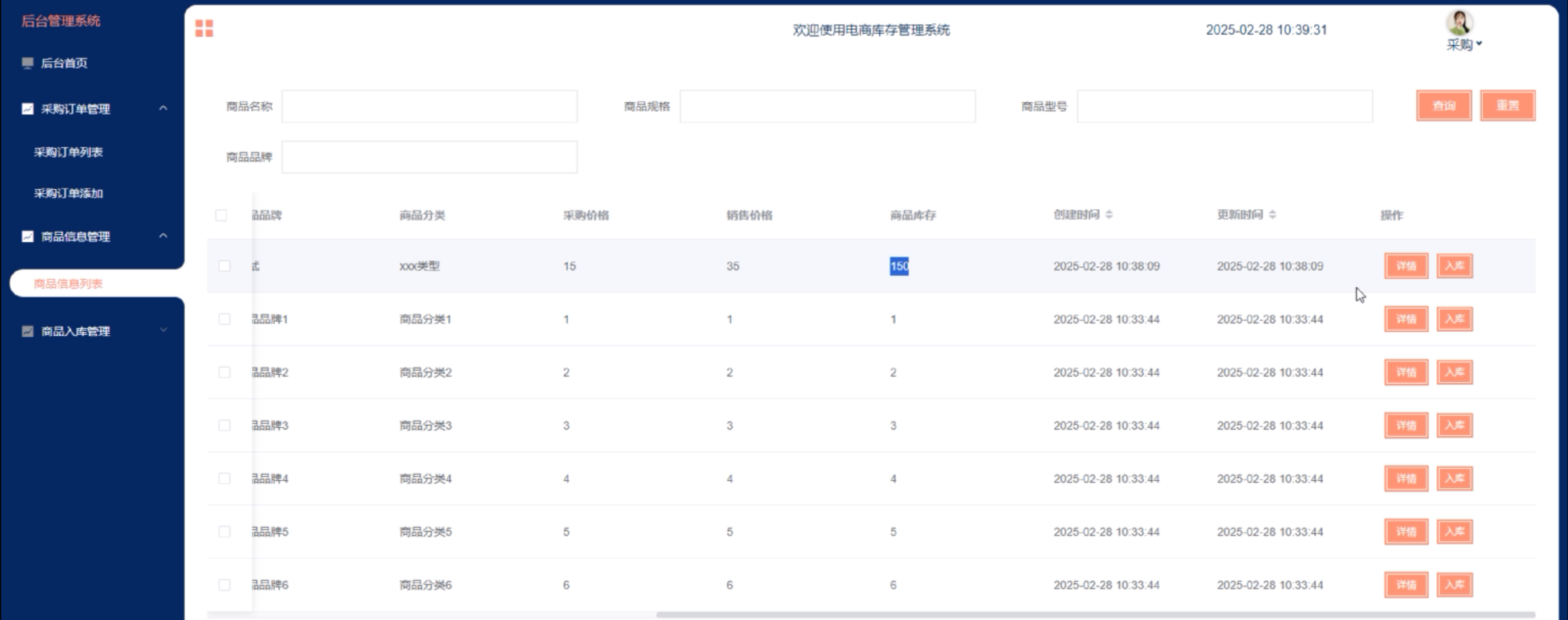The height and width of the screenshot is (620, 1568).
Task: Click the 采购订单管理 sidebar icon
Action: (x=28, y=109)
